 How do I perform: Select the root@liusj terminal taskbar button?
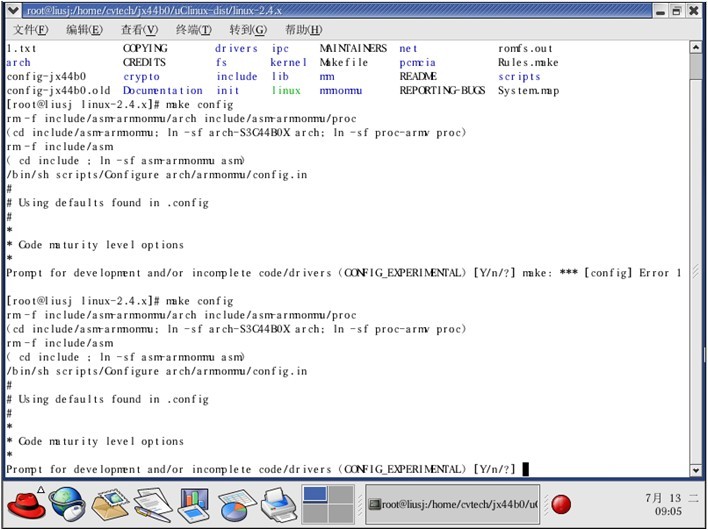[x=452, y=504]
